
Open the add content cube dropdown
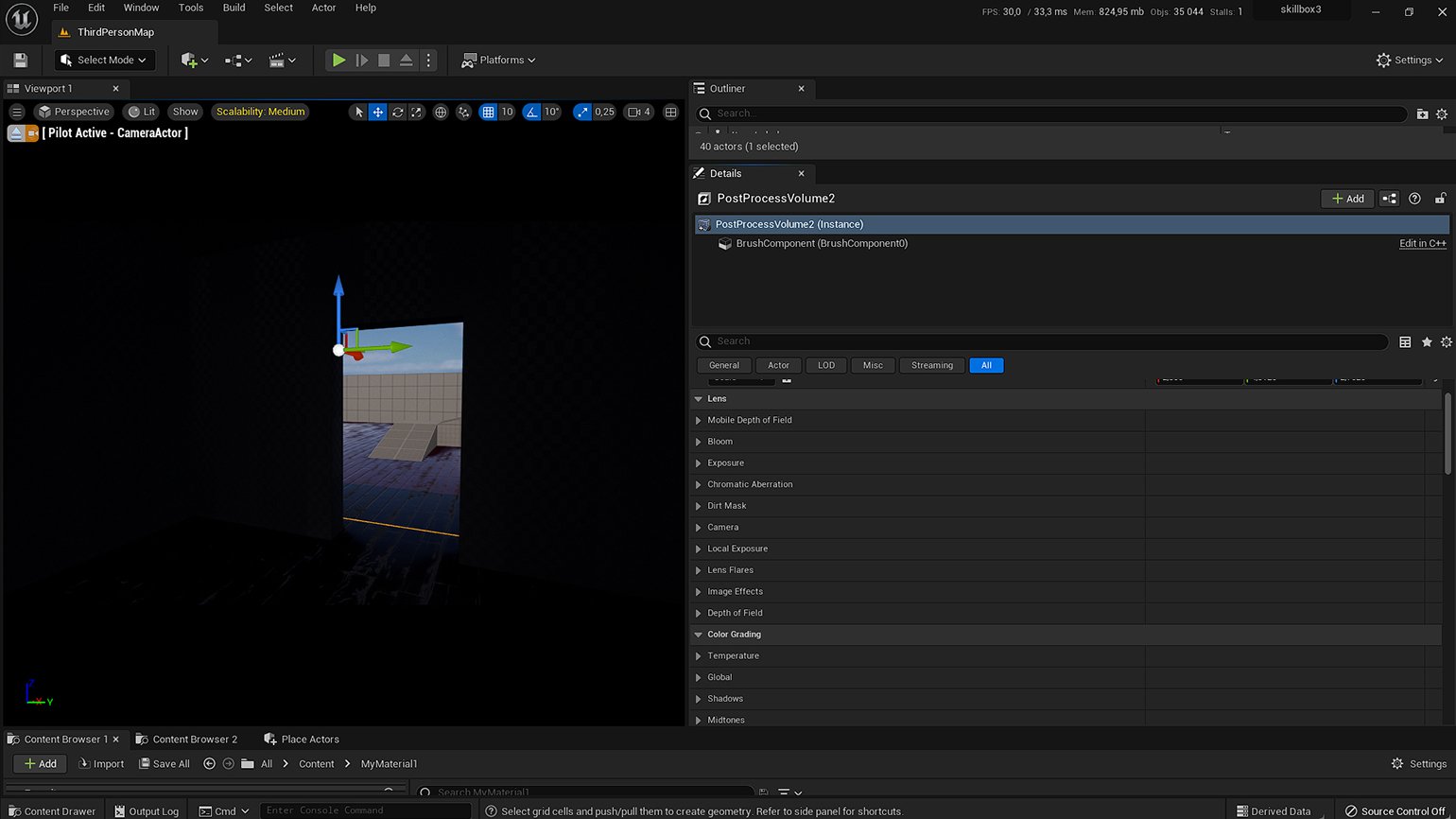194,60
